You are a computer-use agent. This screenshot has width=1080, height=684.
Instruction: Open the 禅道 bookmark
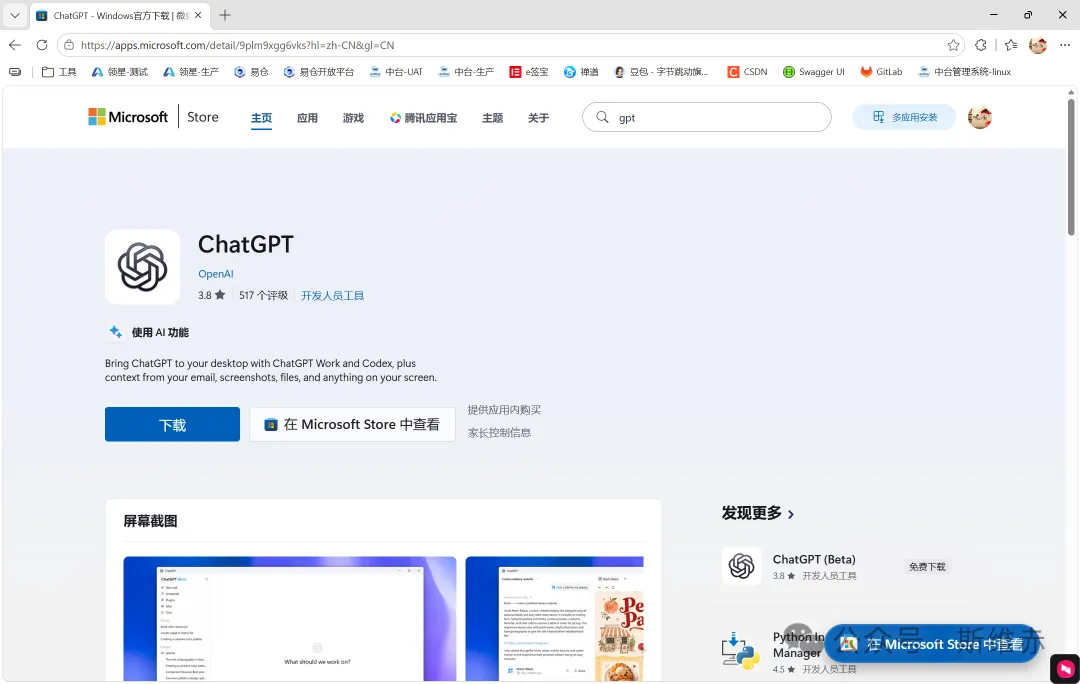(581, 72)
